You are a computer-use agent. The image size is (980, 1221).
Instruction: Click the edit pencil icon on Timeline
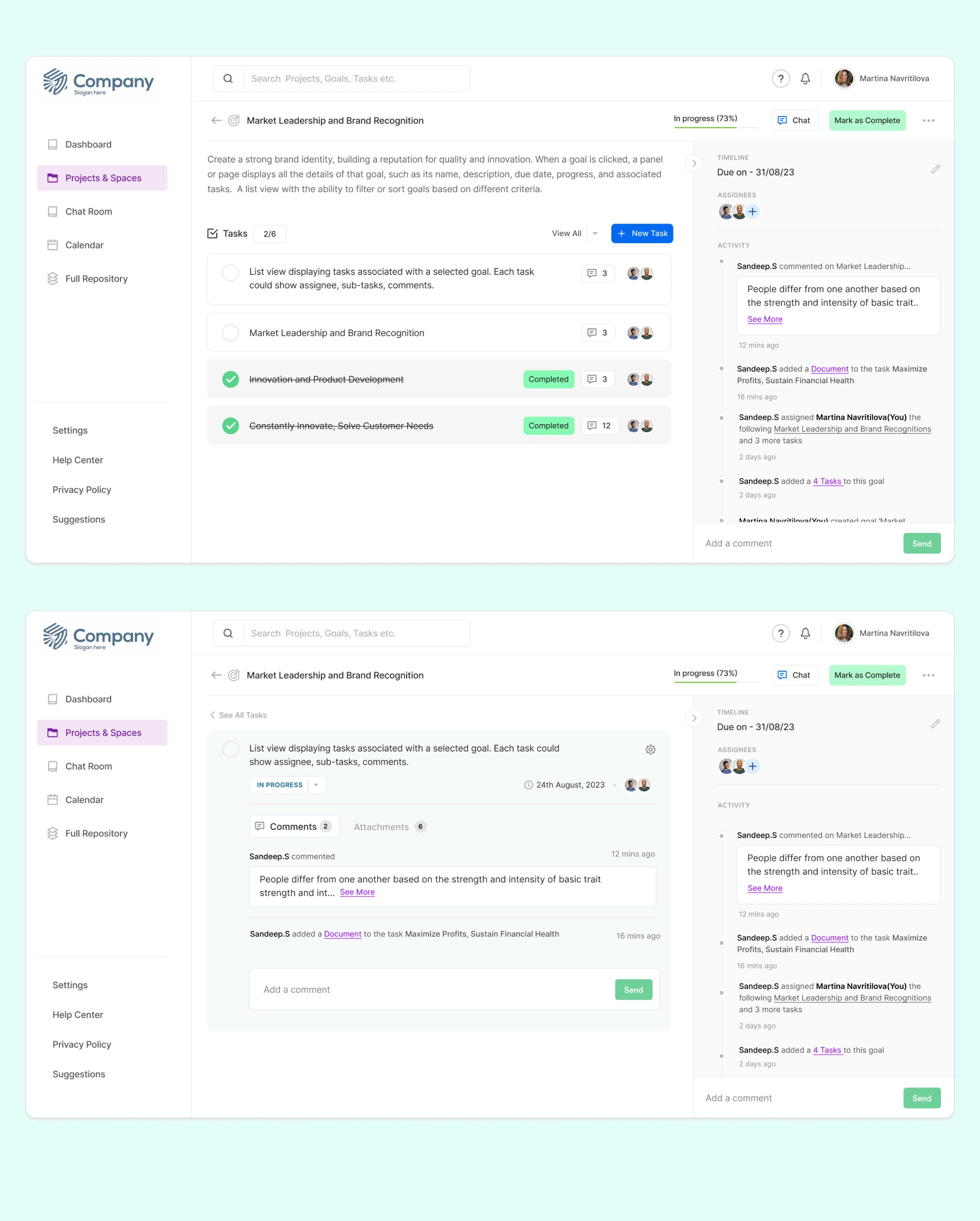click(935, 169)
